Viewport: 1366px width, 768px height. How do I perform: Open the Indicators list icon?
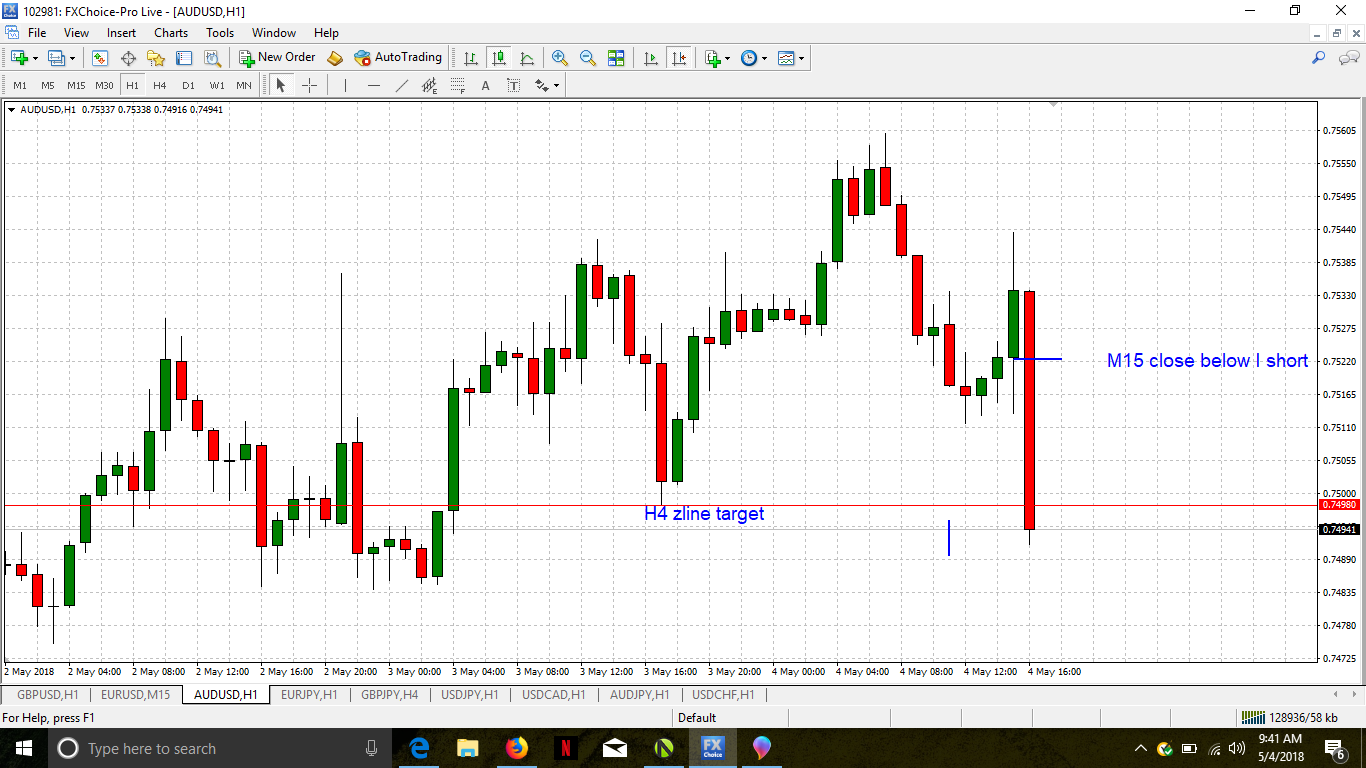tap(712, 58)
